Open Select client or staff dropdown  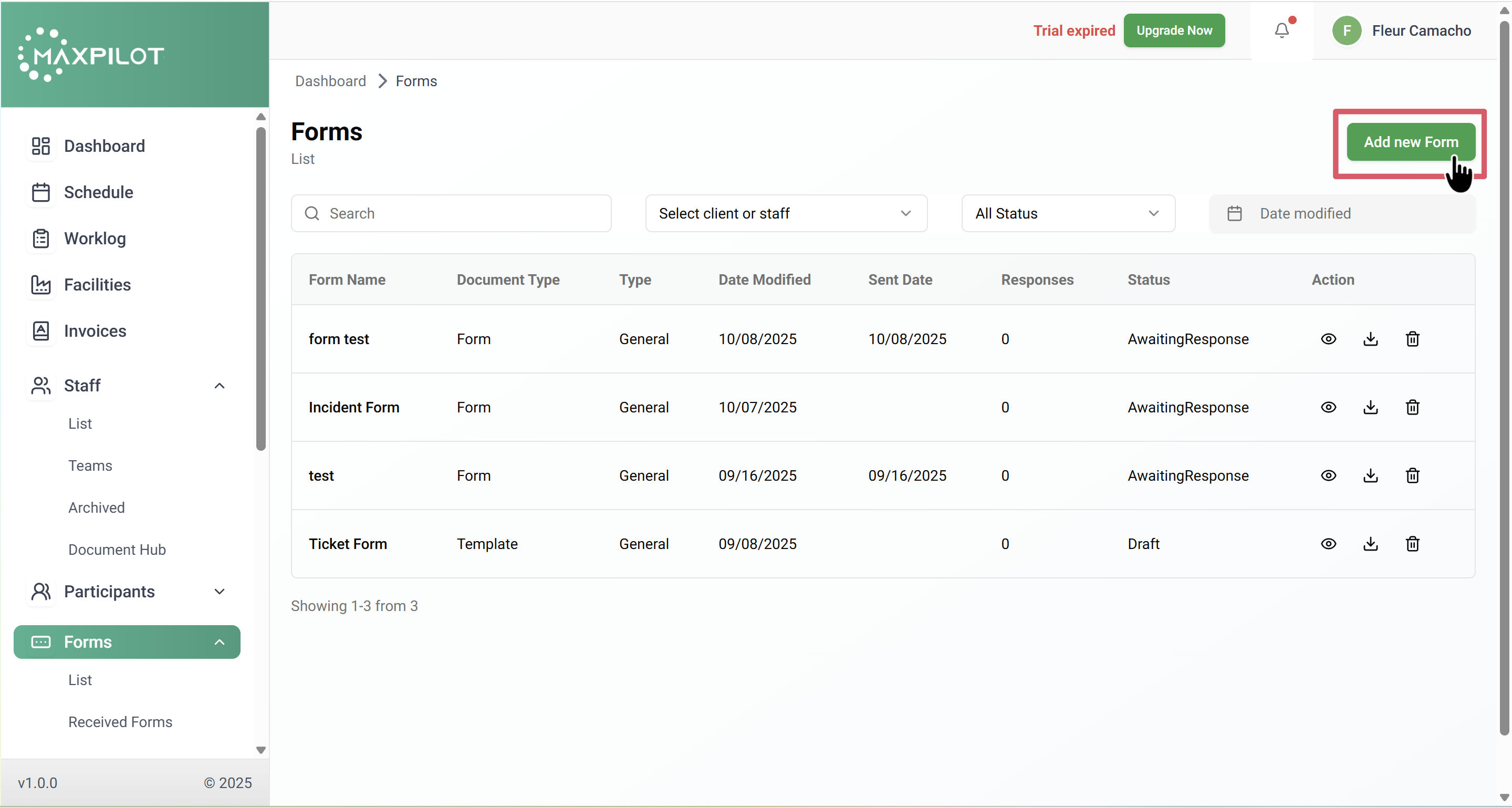click(x=785, y=214)
